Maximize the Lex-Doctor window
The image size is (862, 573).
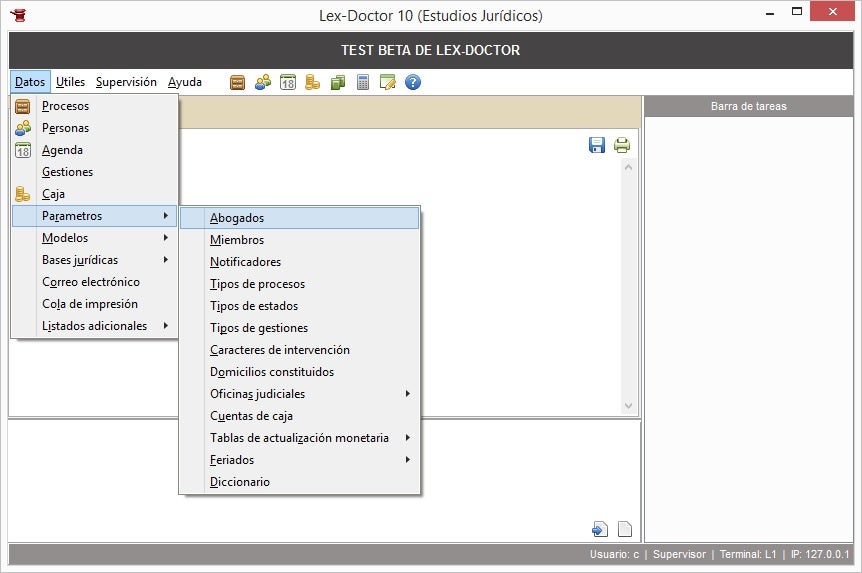click(797, 12)
